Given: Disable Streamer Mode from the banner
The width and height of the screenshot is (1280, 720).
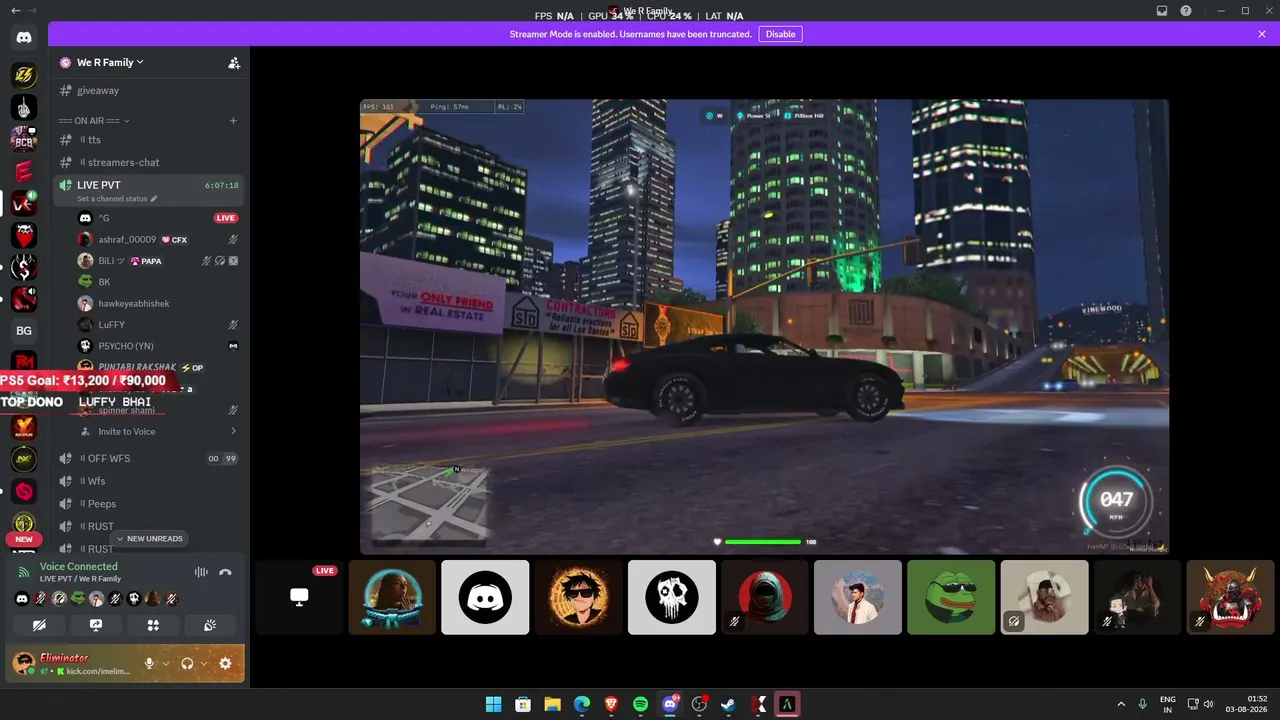Looking at the screenshot, I should point(780,34).
